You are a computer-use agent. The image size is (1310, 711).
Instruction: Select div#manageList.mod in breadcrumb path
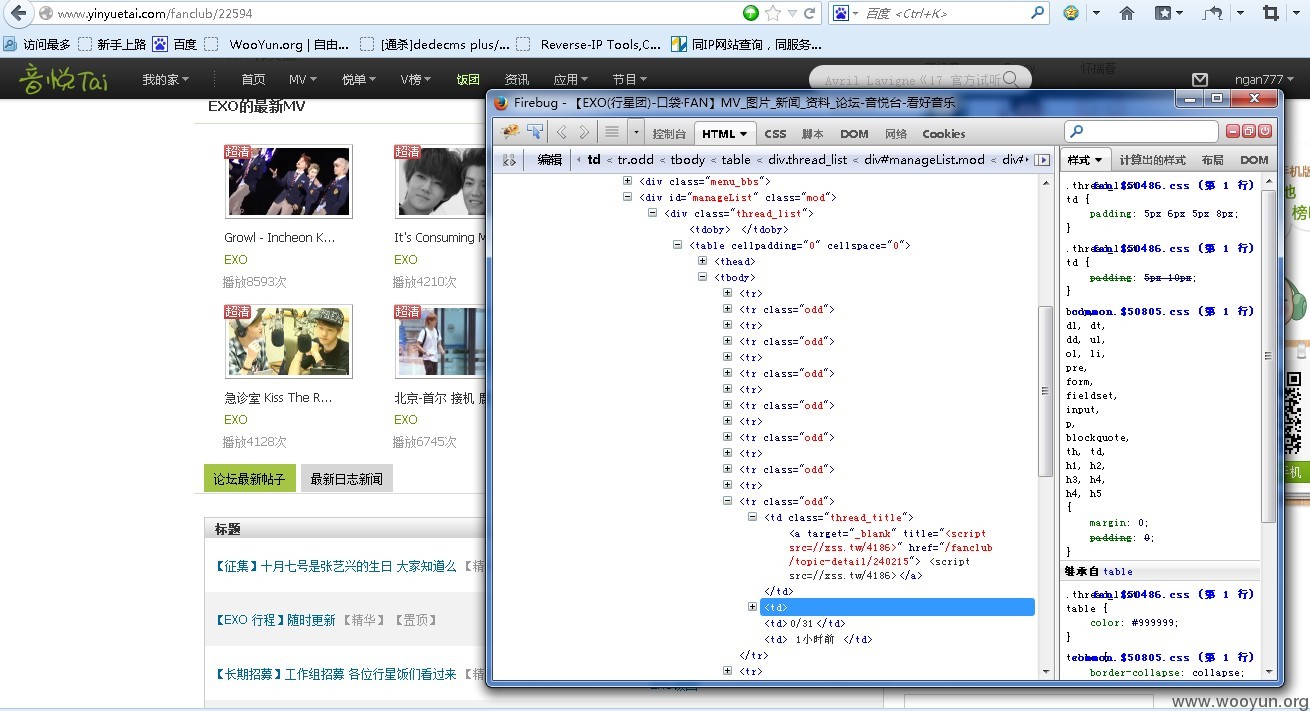924,160
